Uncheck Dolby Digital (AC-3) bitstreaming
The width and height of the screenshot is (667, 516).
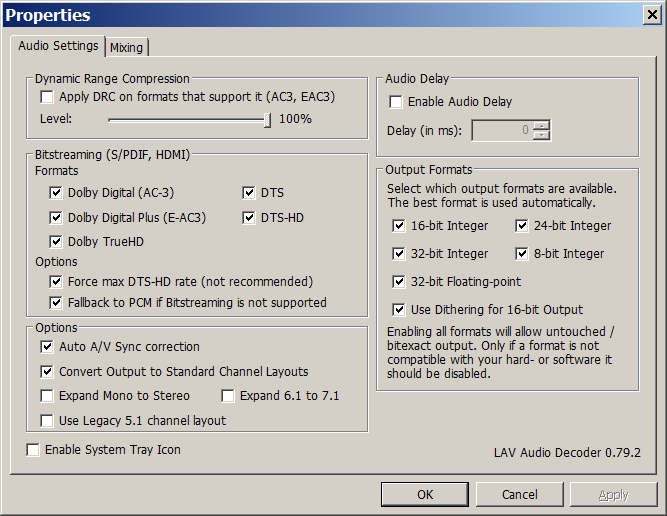coord(56,193)
